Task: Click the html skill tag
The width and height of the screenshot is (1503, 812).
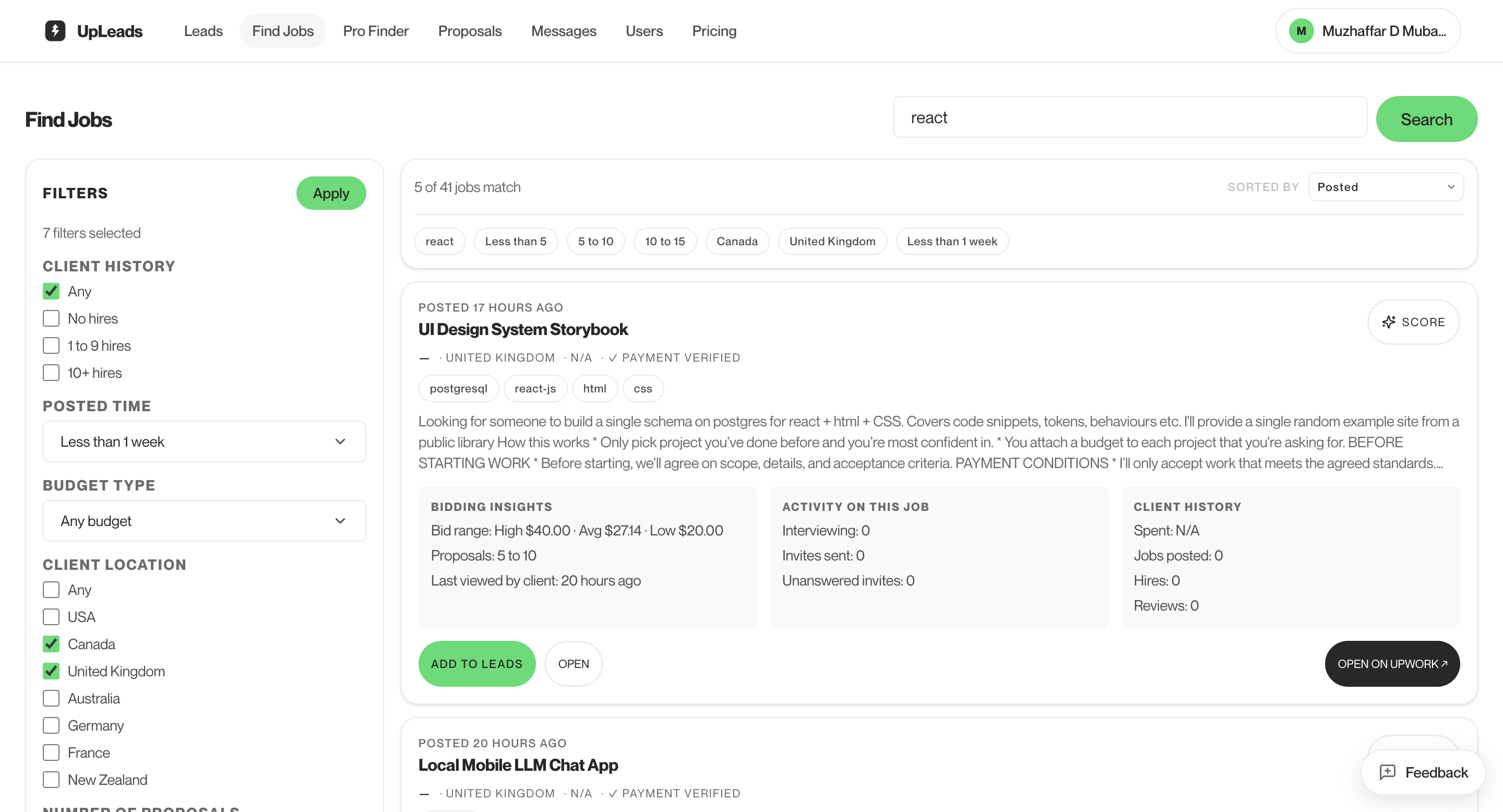Action: click(x=594, y=388)
